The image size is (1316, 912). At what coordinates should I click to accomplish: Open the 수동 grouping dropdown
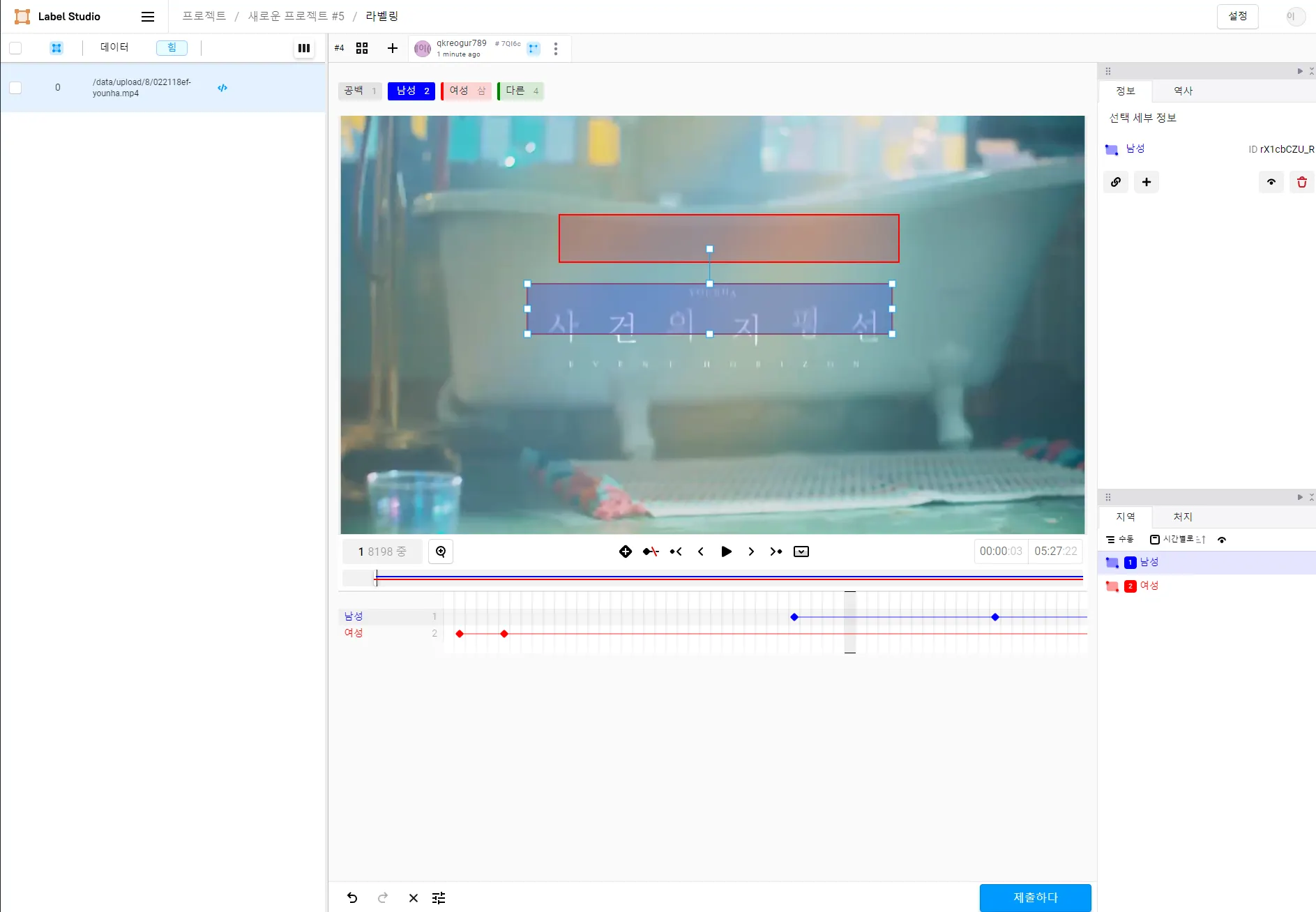[x=1120, y=540]
